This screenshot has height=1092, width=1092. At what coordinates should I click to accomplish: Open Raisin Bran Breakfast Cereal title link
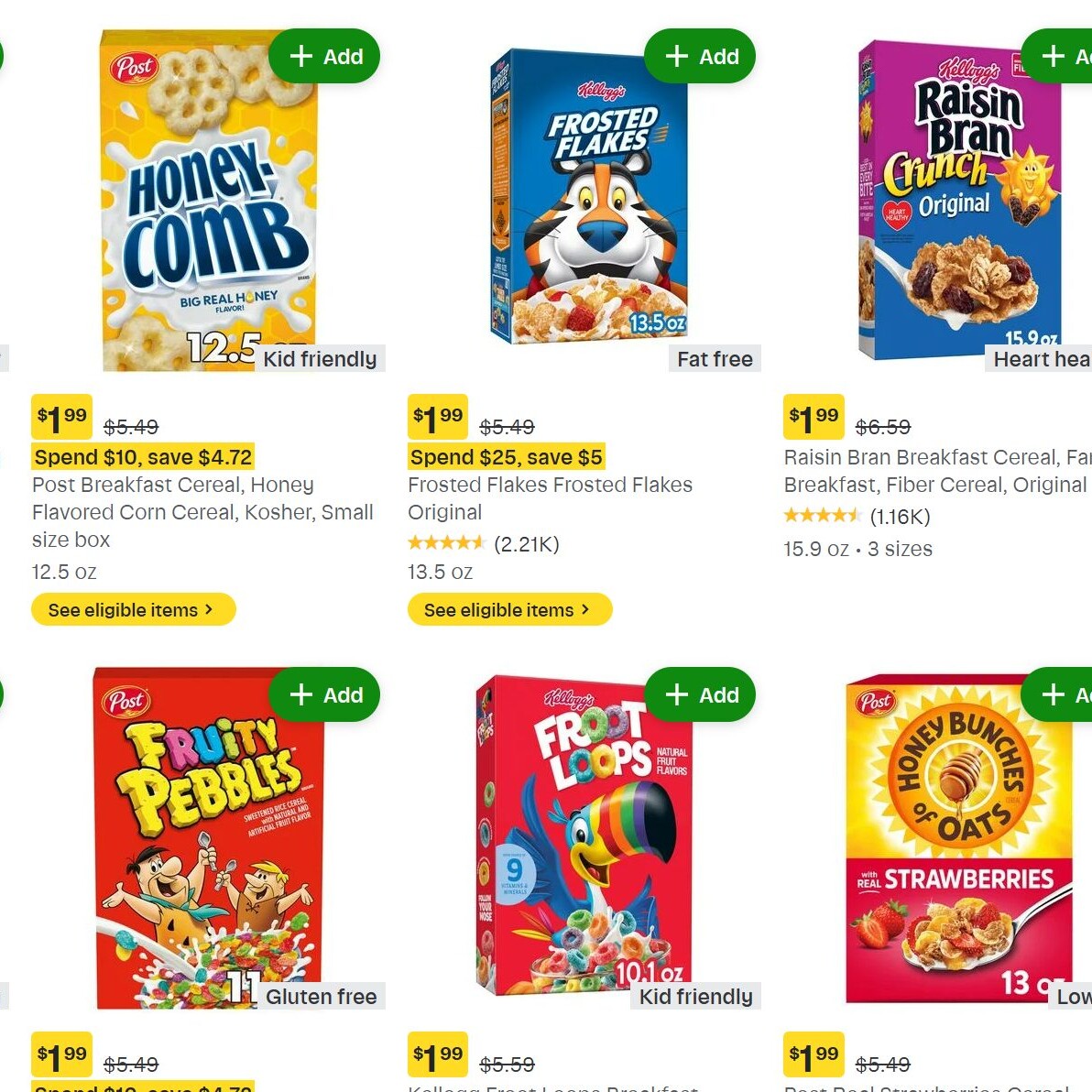click(934, 471)
